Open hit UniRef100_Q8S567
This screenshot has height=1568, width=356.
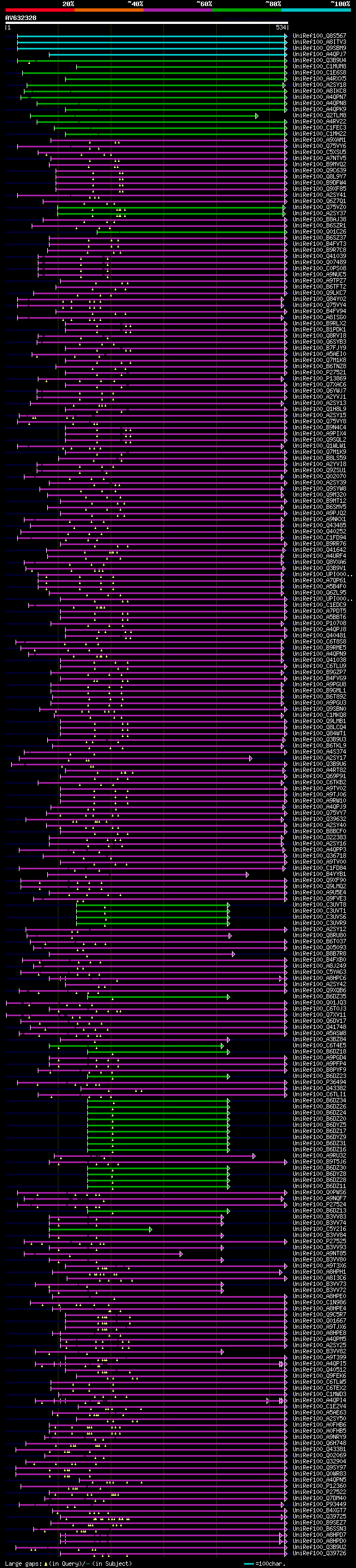click(x=319, y=36)
